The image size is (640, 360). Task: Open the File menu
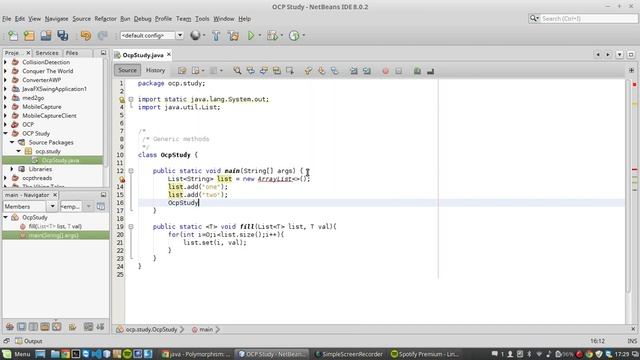(x=7, y=19)
